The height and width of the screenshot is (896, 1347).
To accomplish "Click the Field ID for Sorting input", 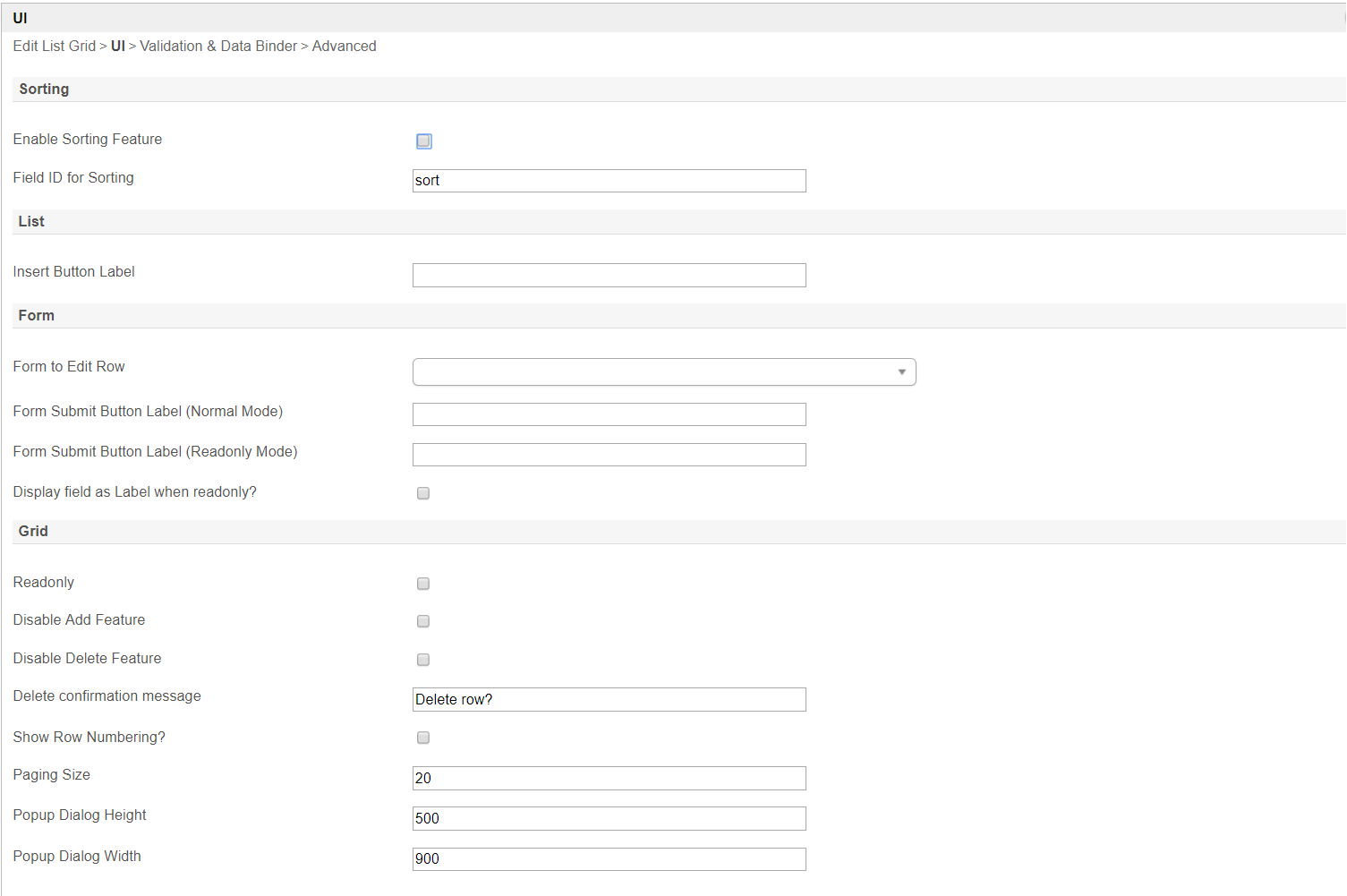I will [x=609, y=181].
